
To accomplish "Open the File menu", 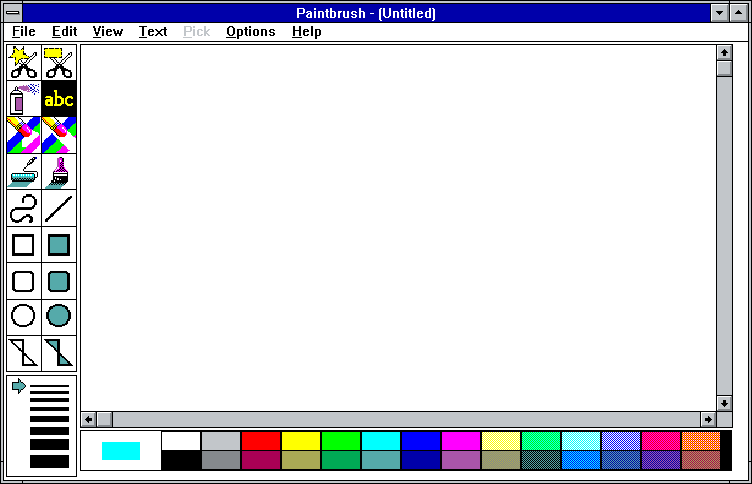I will click(x=24, y=32).
